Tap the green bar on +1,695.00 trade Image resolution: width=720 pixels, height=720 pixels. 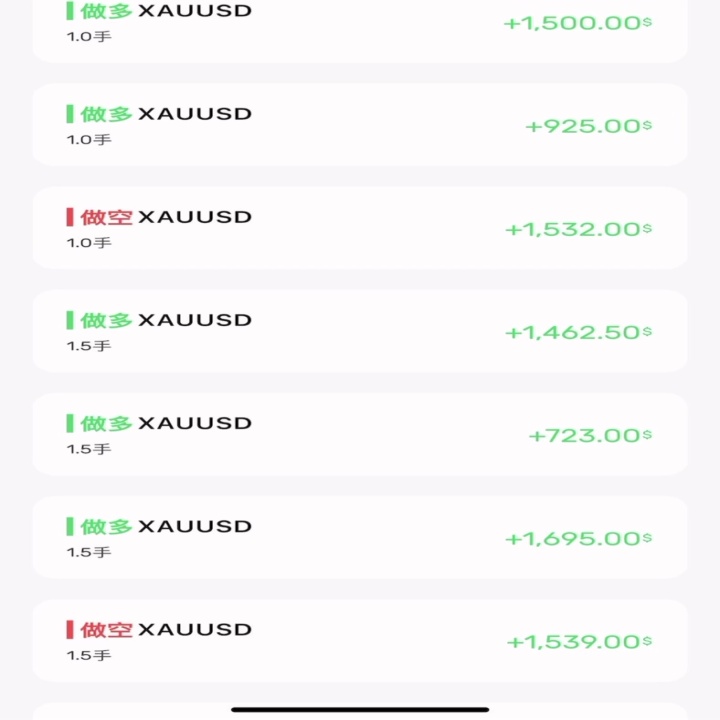[x=70, y=526]
